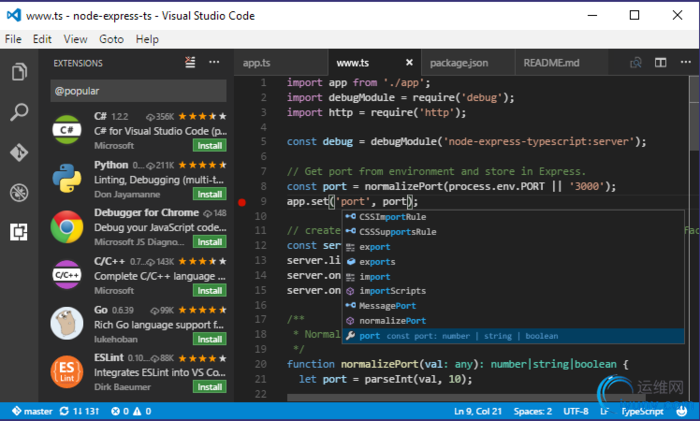Click the EXTENSIONS panel title
The height and width of the screenshot is (421, 700).
pos(78,63)
